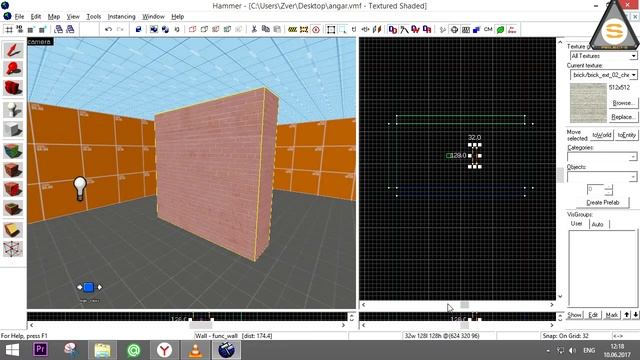This screenshot has height=360, width=640.
Task: Open the File menu
Action: pos(19,16)
